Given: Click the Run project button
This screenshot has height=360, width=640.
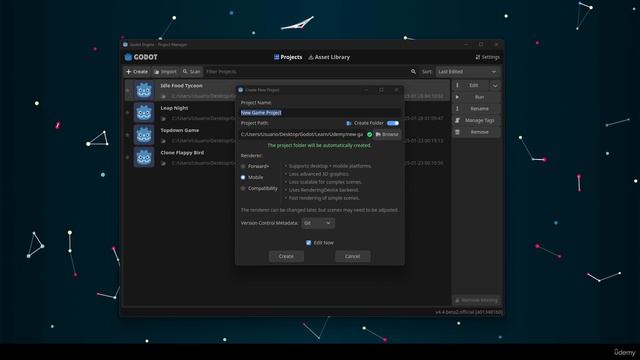Looking at the screenshot, I should (x=476, y=97).
